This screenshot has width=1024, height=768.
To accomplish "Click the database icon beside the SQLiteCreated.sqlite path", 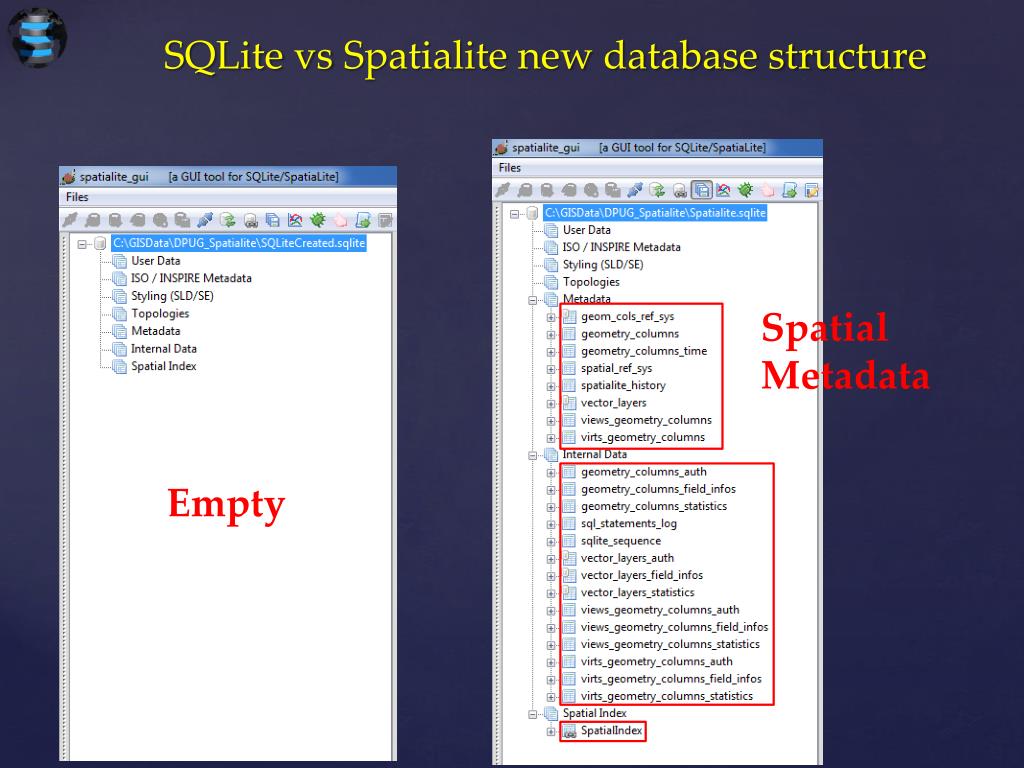I will 100,244.
